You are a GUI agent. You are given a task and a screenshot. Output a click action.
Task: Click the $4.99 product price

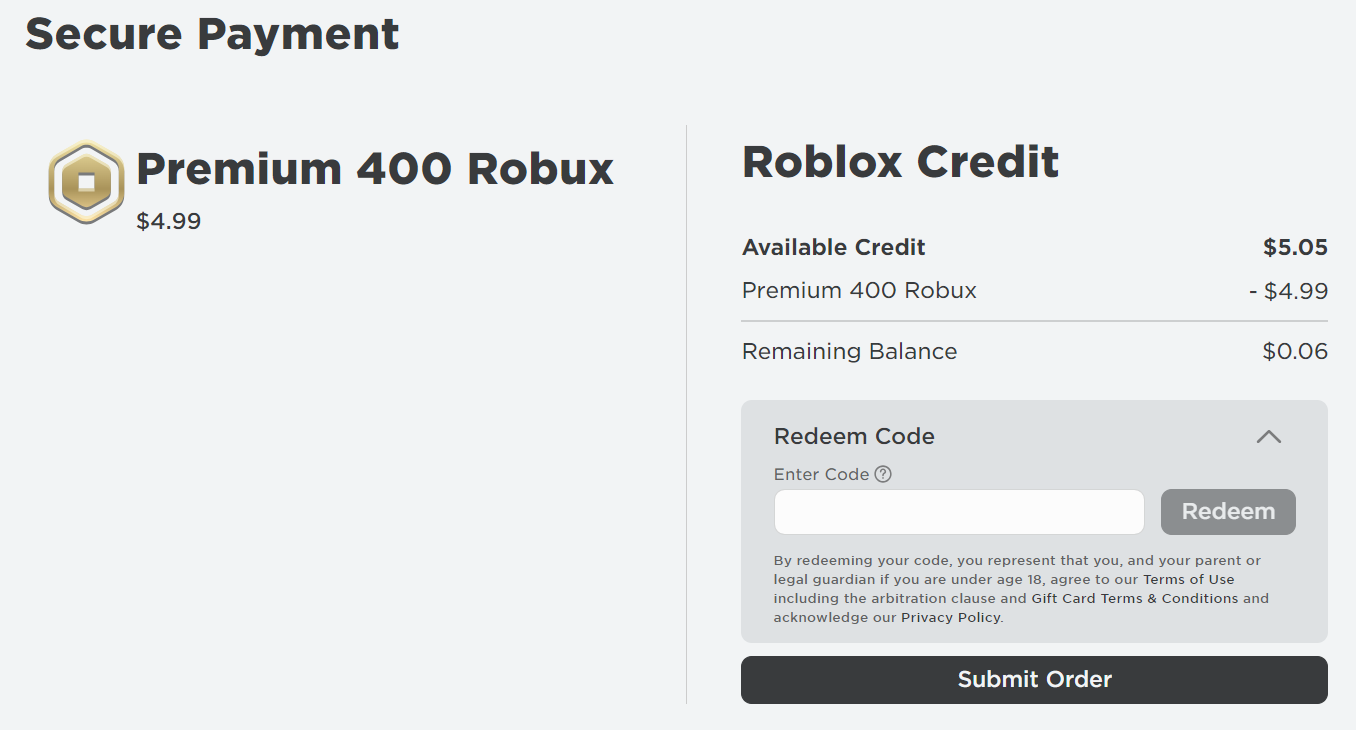pyautogui.click(x=169, y=221)
